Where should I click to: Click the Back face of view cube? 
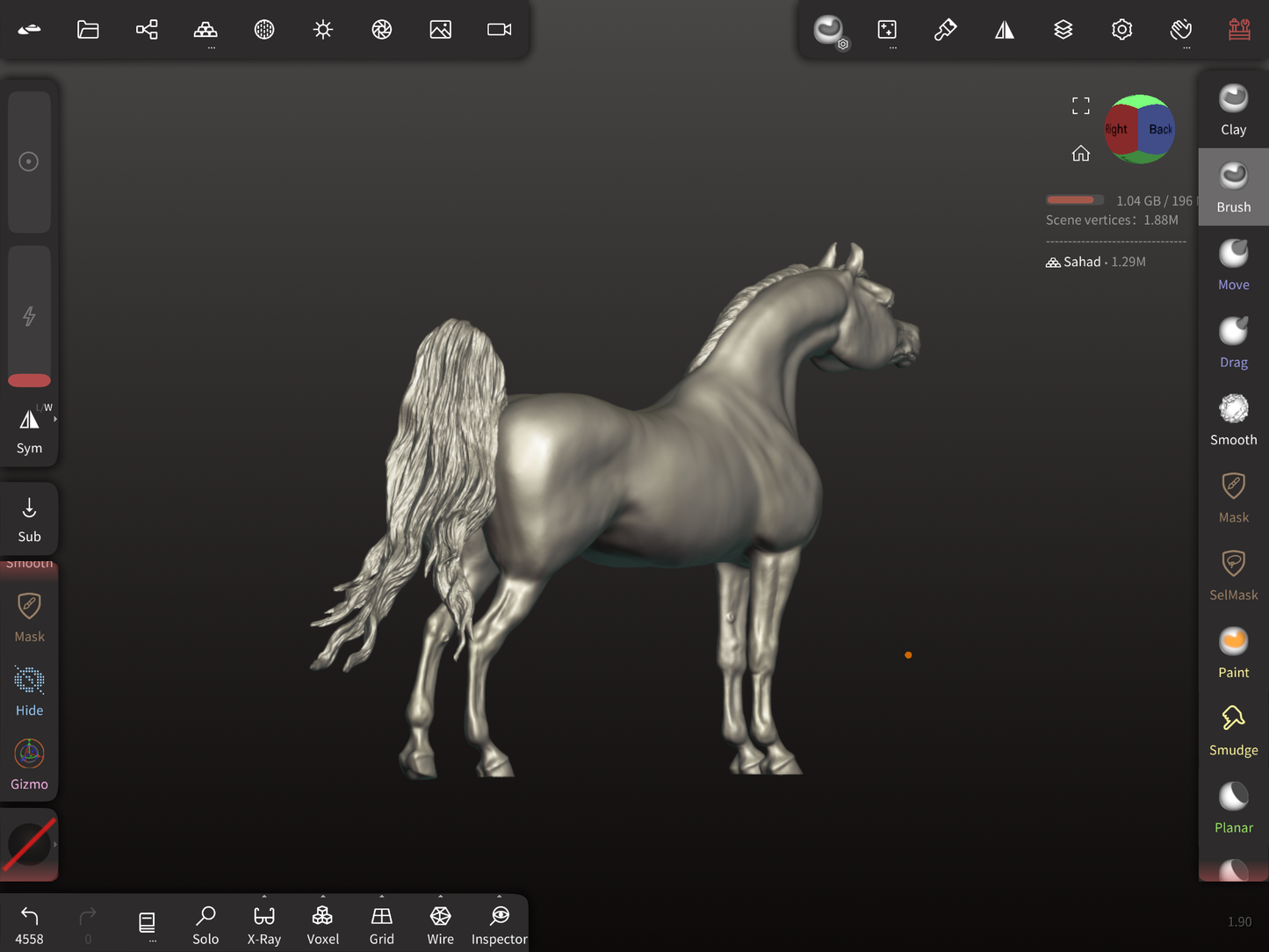[1159, 130]
